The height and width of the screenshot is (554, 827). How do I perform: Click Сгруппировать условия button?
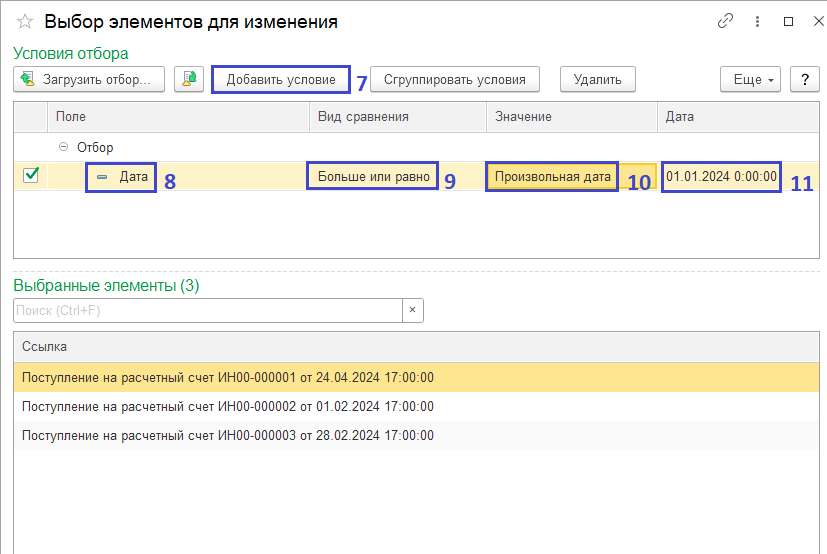pos(454,79)
